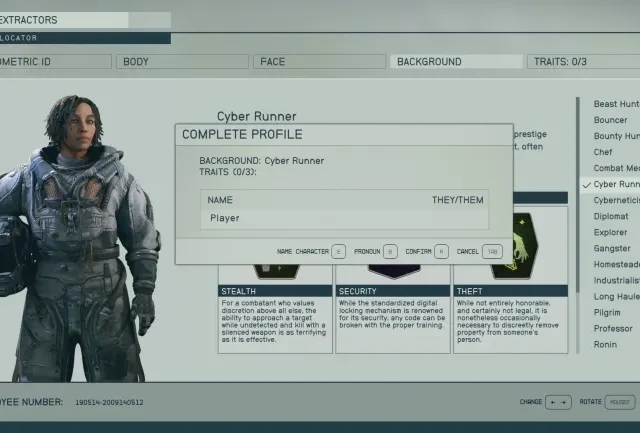The height and width of the screenshot is (433, 640).
Task: Select Chef in the background list
Action: tap(605, 152)
